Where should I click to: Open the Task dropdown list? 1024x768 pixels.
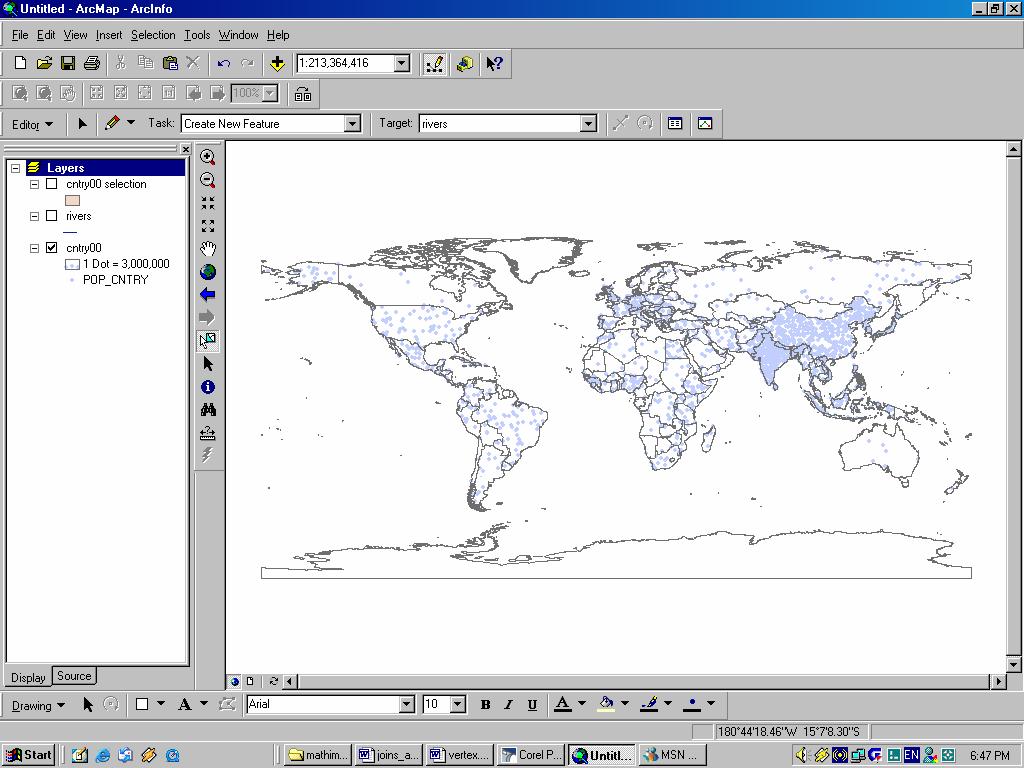[352, 123]
